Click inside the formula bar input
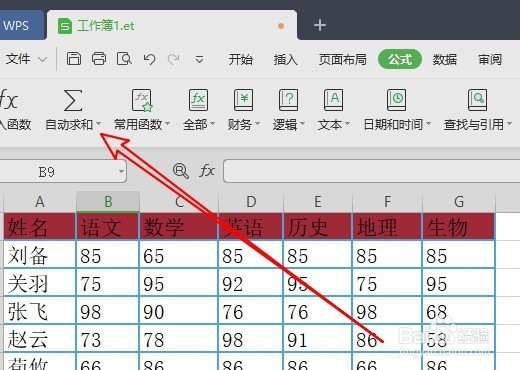 coord(371,171)
